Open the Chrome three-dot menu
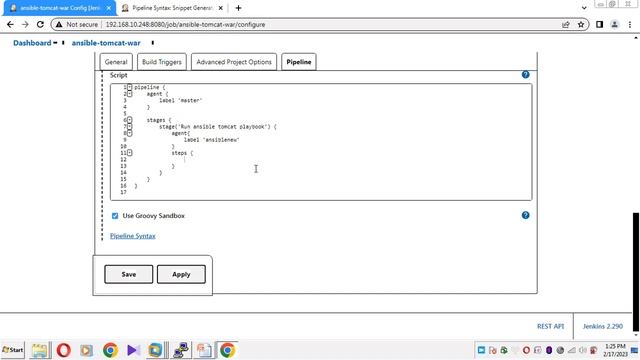Screen dimensions: 640x360 (x=630, y=24)
